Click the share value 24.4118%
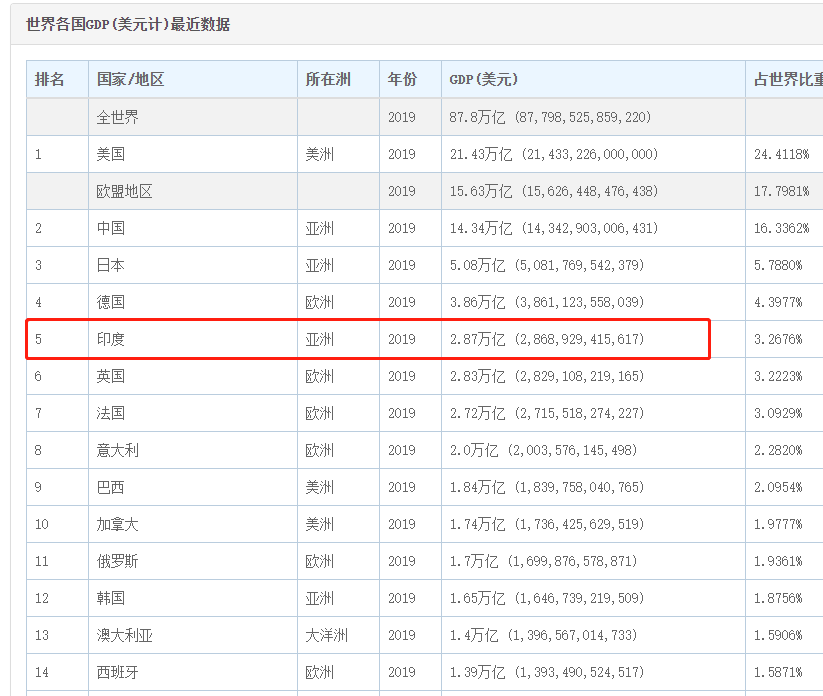The height and width of the screenshot is (696, 823). tap(782, 154)
